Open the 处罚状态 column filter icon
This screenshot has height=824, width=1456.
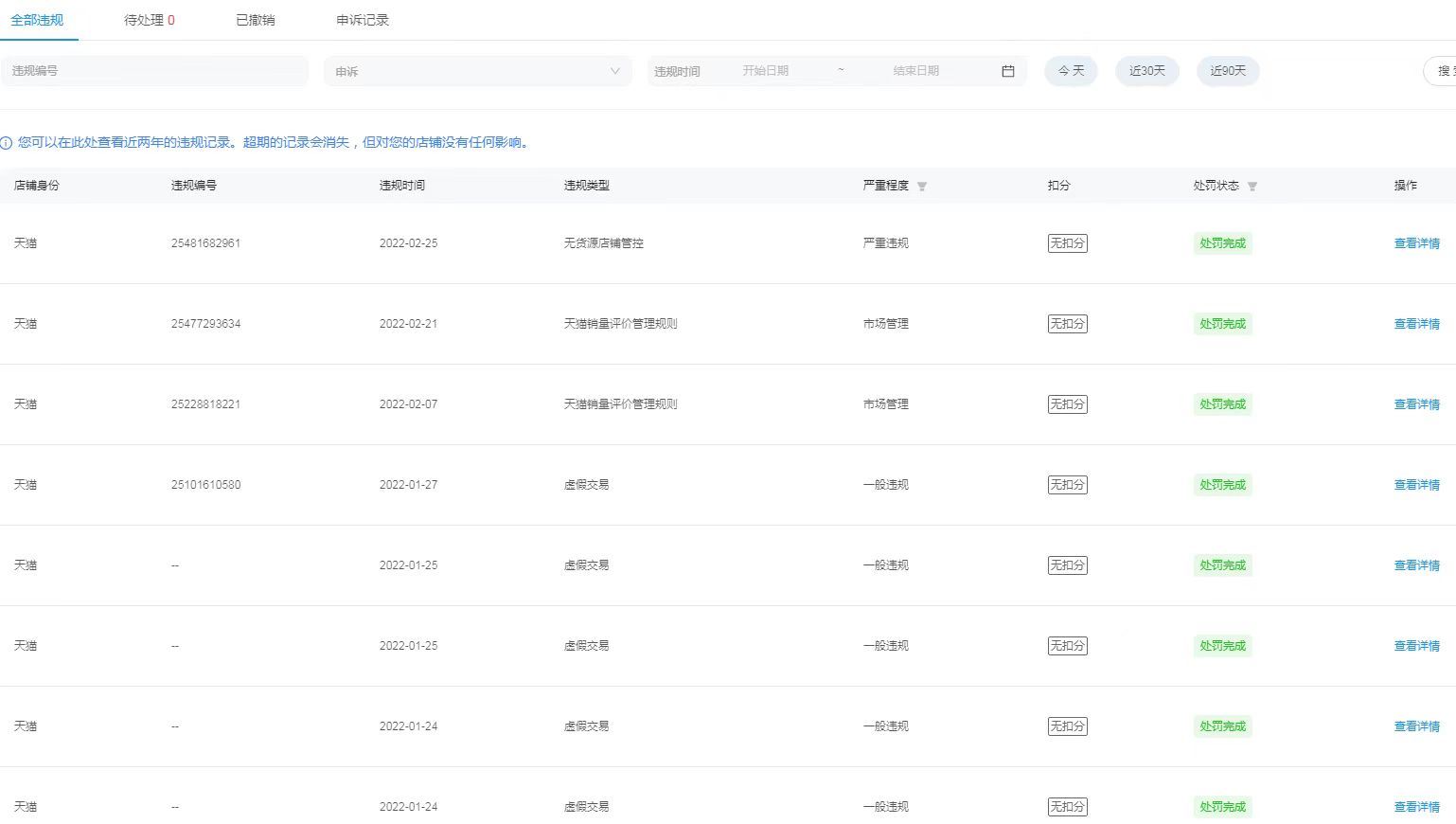click(1252, 186)
